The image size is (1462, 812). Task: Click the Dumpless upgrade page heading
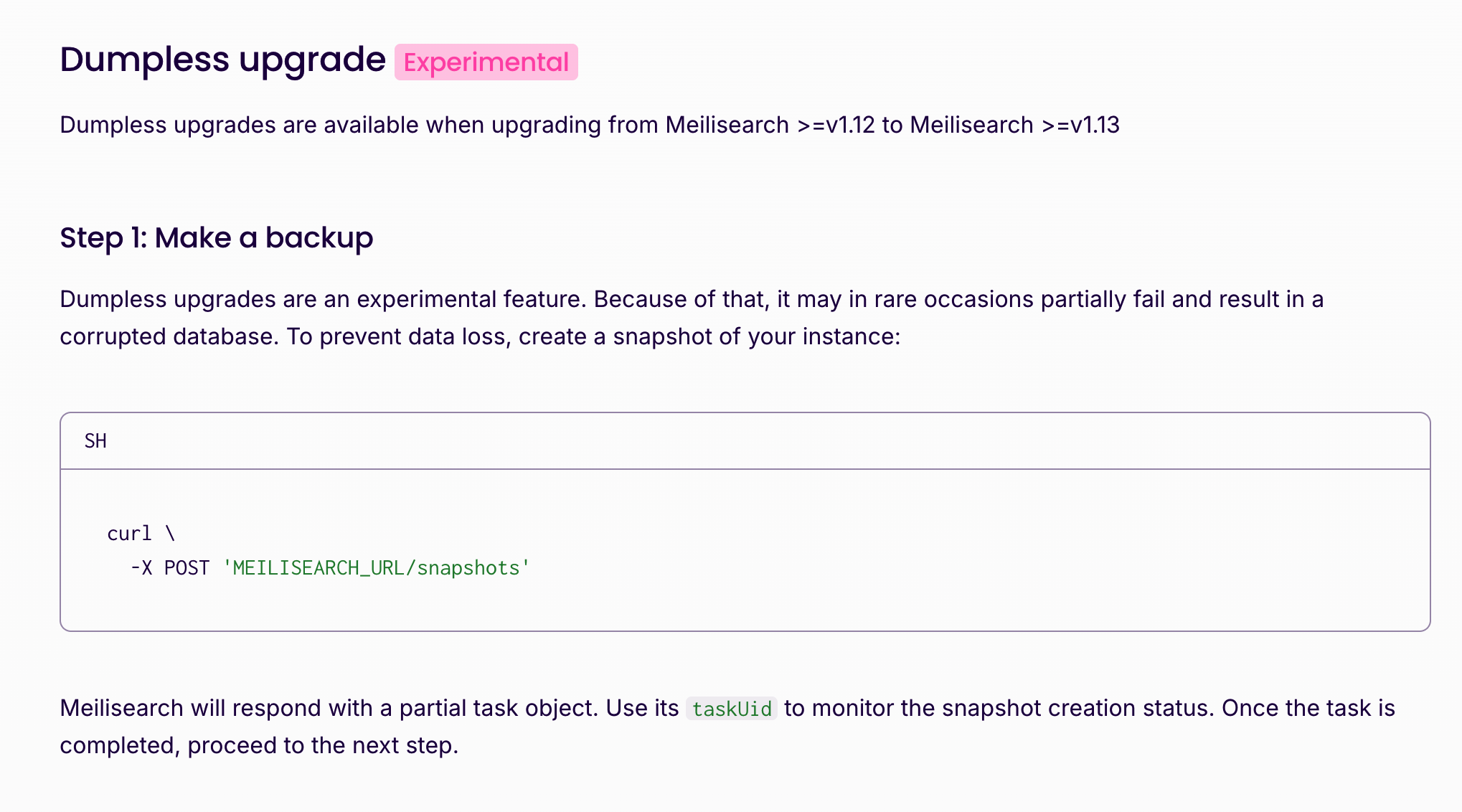click(222, 60)
